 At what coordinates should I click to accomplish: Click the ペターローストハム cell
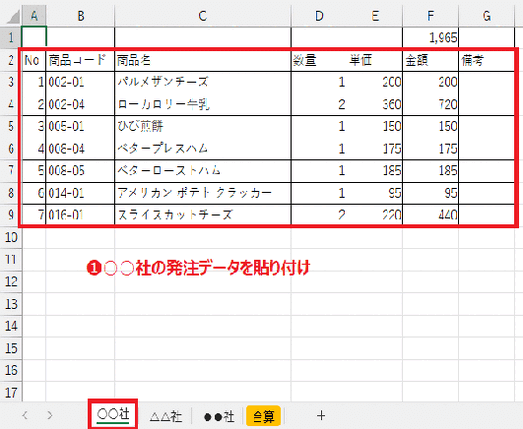tap(203, 171)
